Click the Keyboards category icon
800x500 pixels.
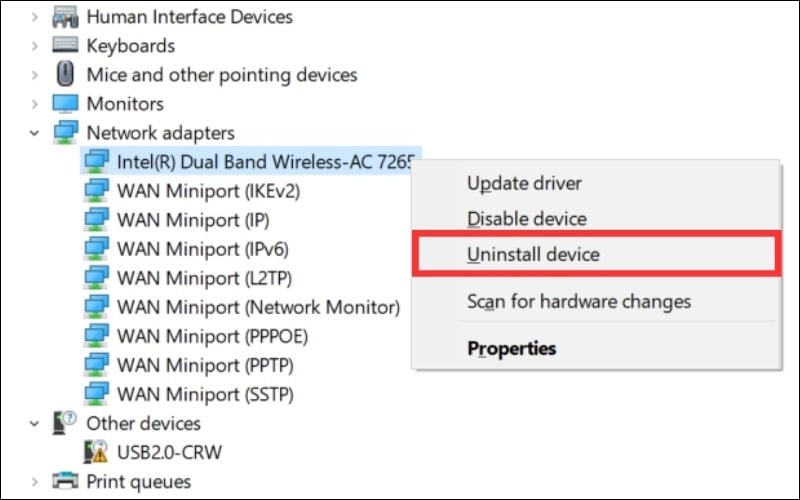tap(65, 46)
